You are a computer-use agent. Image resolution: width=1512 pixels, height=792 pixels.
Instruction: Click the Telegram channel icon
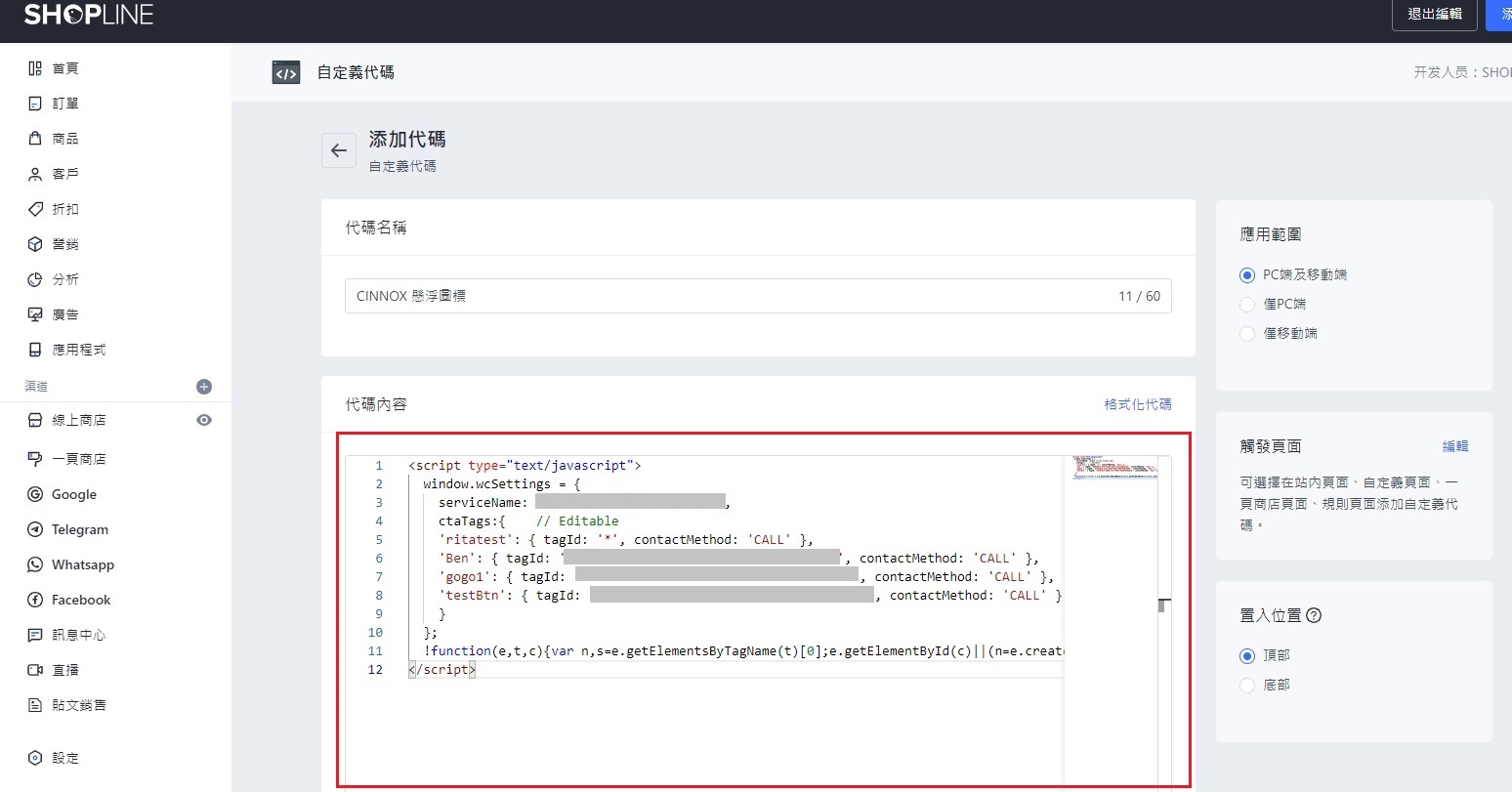(x=35, y=529)
